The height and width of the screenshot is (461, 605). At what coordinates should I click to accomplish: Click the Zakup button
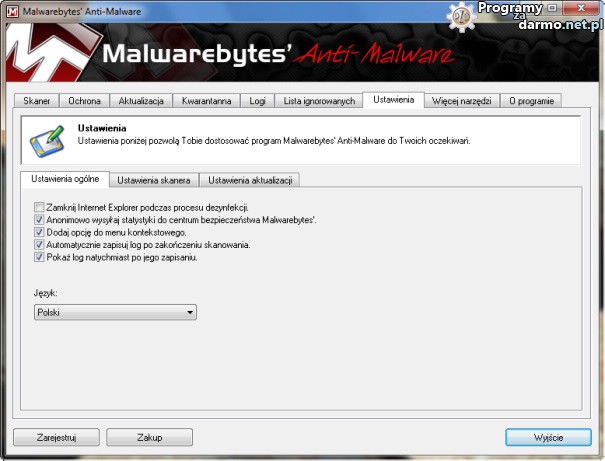point(149,437)
